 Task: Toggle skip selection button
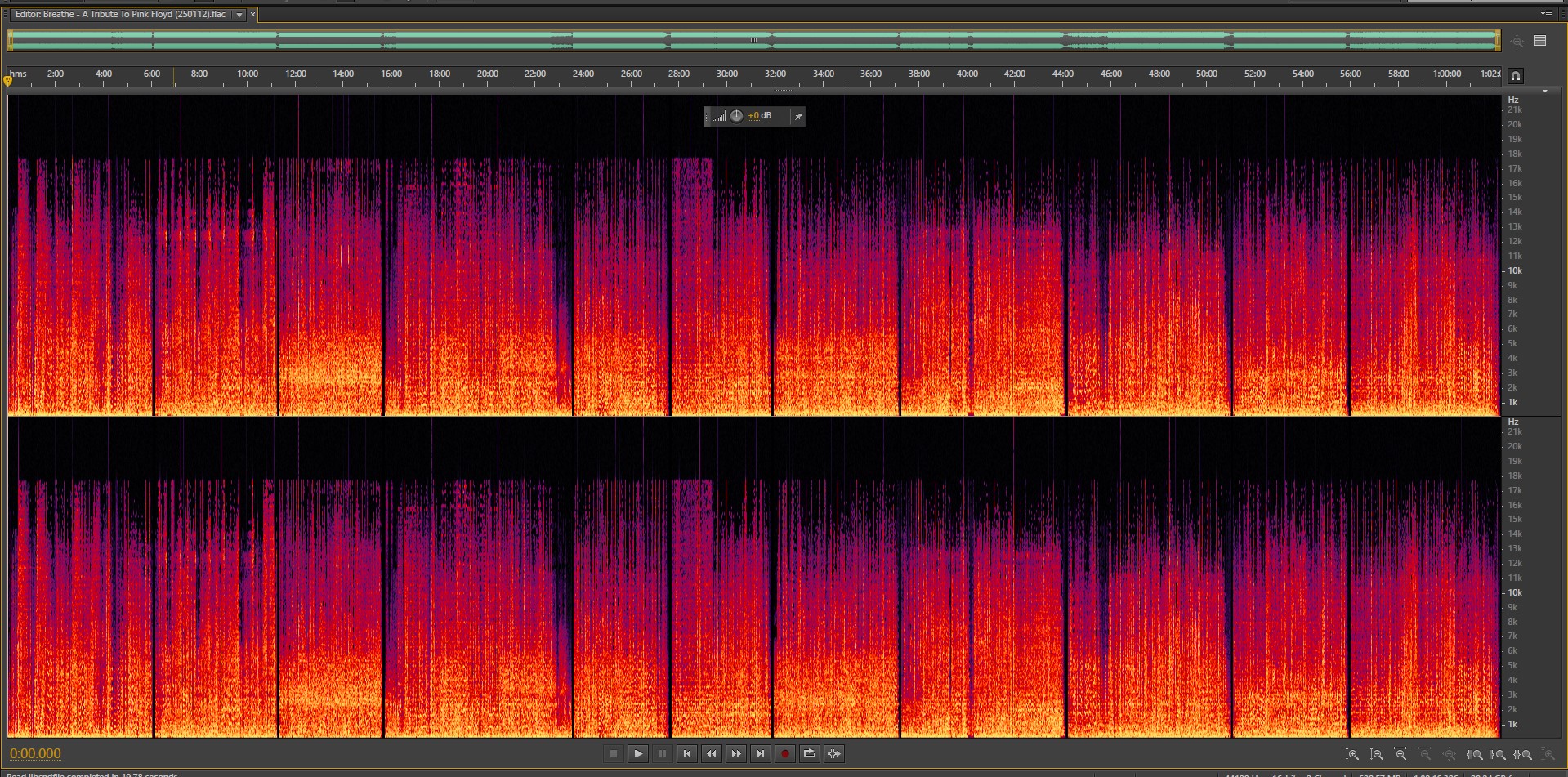(833, 753)
